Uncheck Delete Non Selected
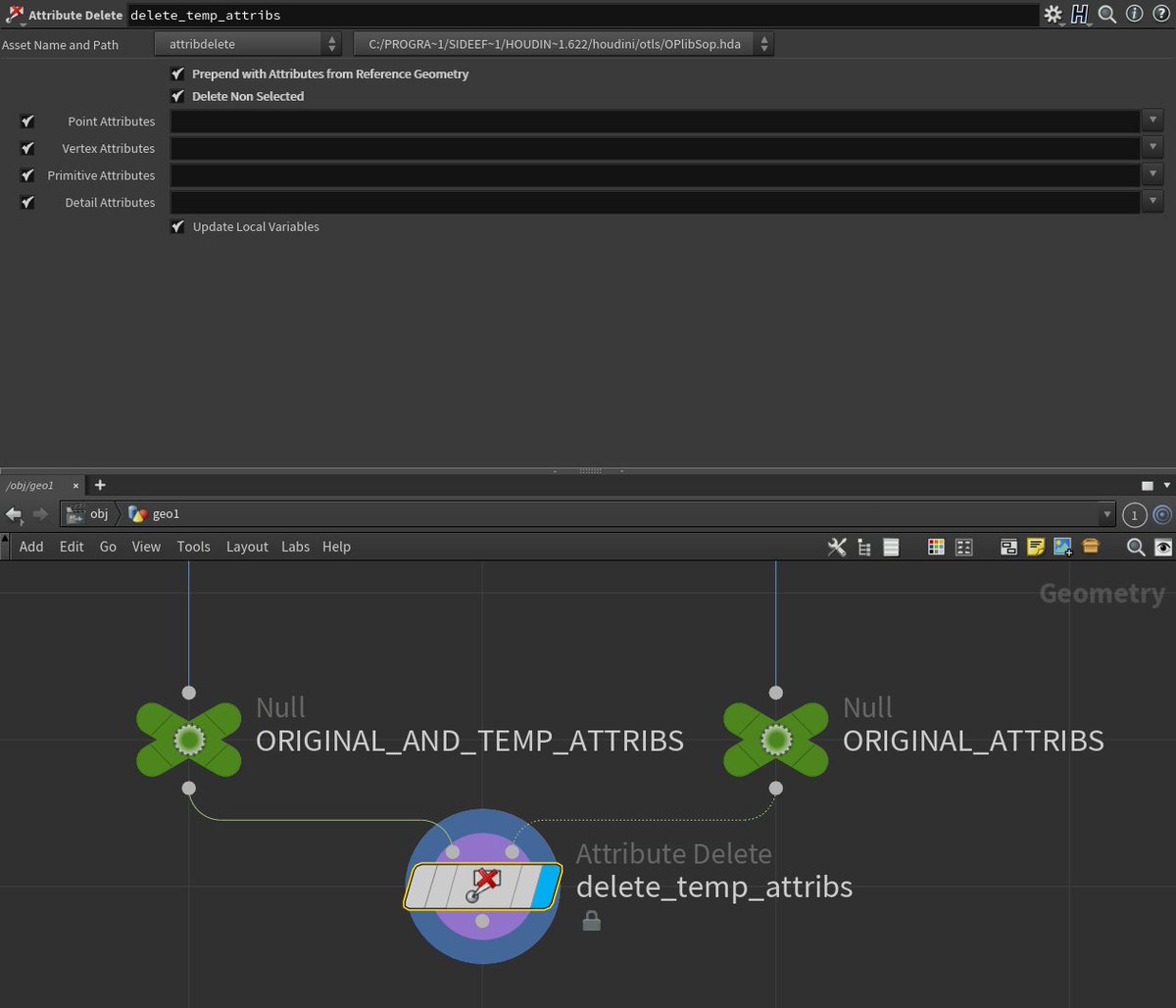The width and height of the screenshot is (1176, 1008). click(177, 96)
